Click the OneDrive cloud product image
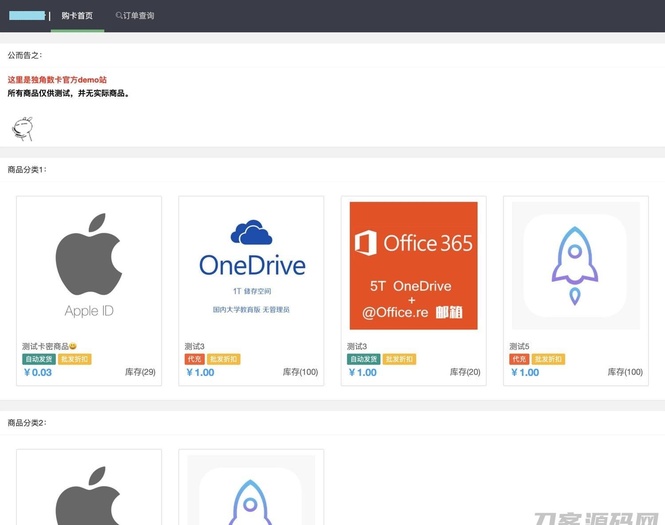Image resolution: width=665 pixels, height=525 pixels. (x=251, y=265)
